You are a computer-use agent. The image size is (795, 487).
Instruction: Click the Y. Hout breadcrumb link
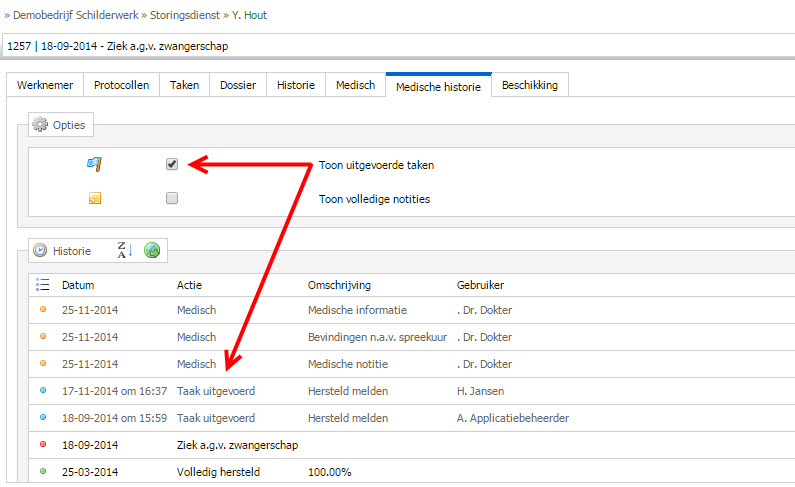(249, 15)
